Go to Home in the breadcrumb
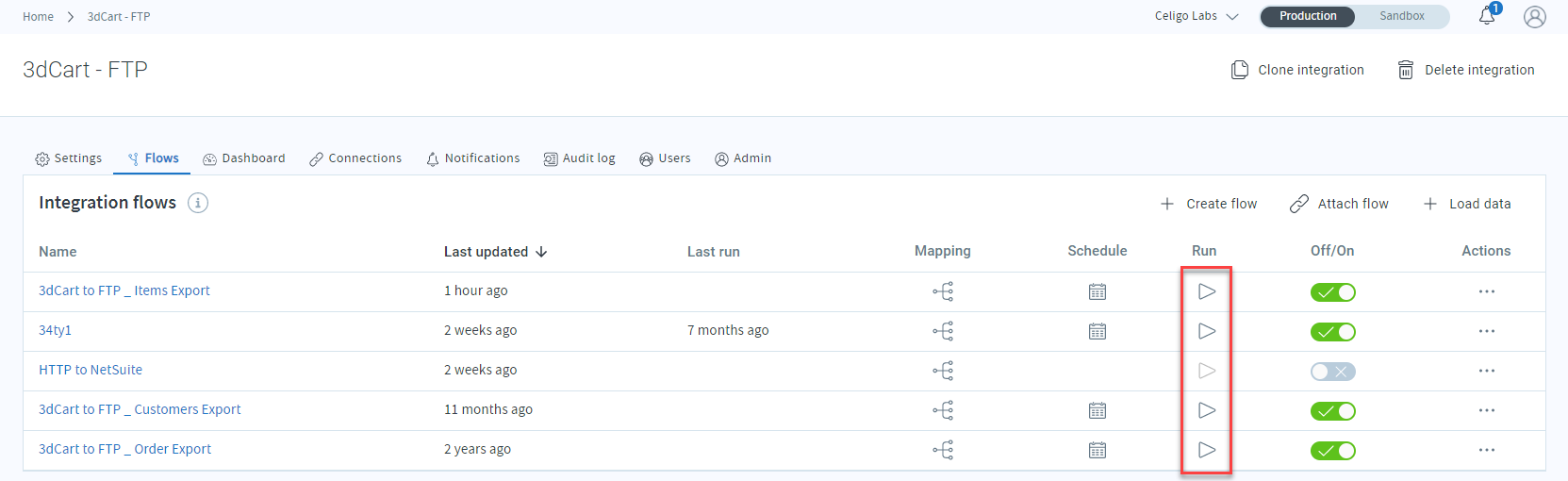This screenshot has width=1568, height=481. pyautogui.click(x=38, y=17)
